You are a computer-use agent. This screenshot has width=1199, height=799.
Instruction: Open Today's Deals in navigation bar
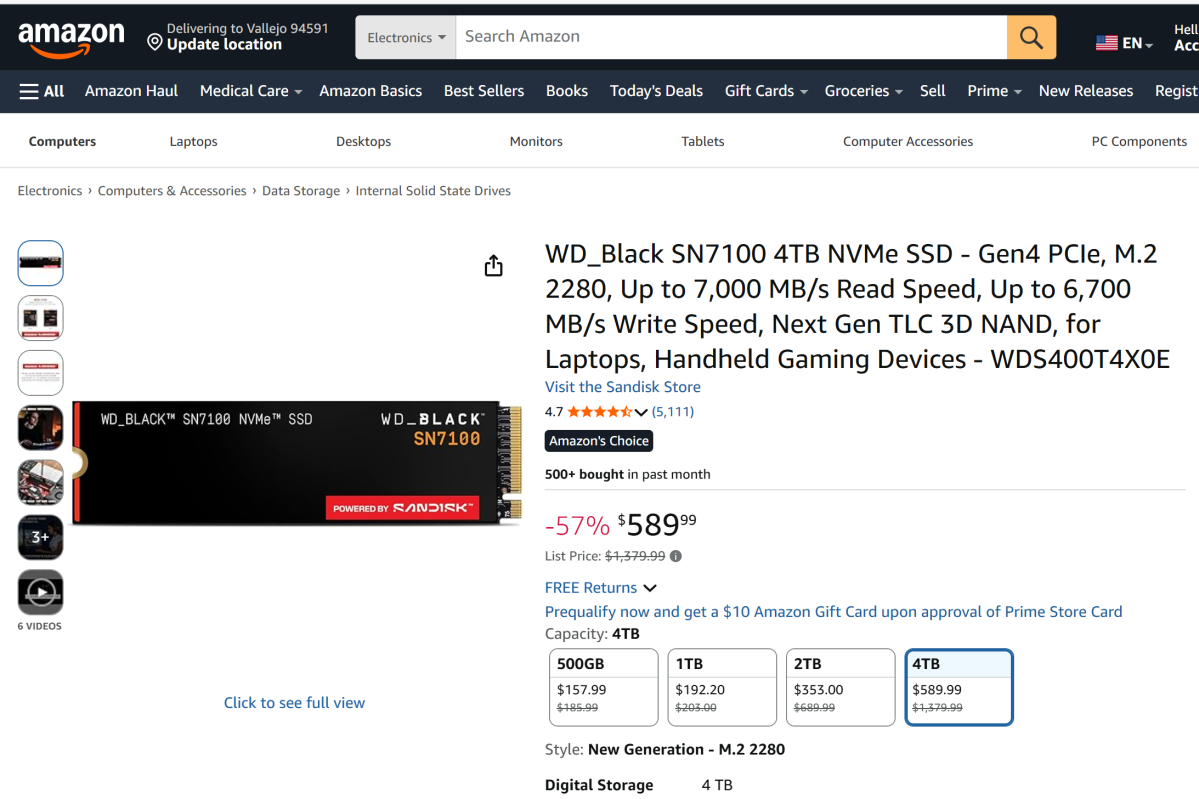[656, 91]
